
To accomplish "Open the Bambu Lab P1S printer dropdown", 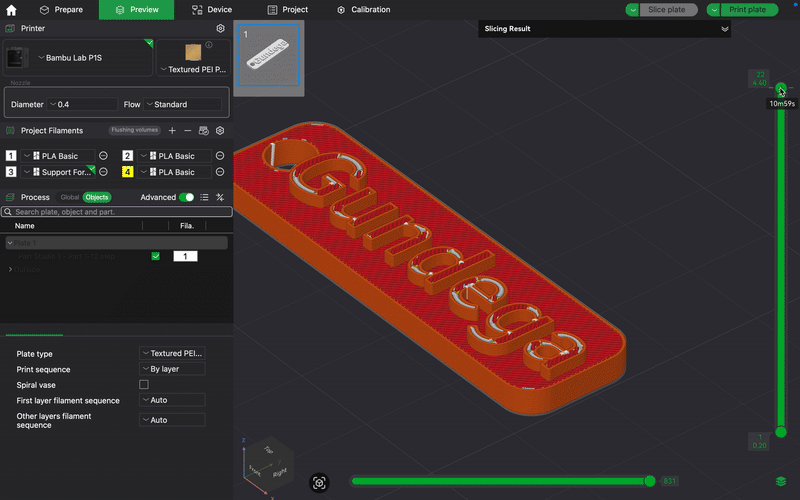I will point(78,58).
